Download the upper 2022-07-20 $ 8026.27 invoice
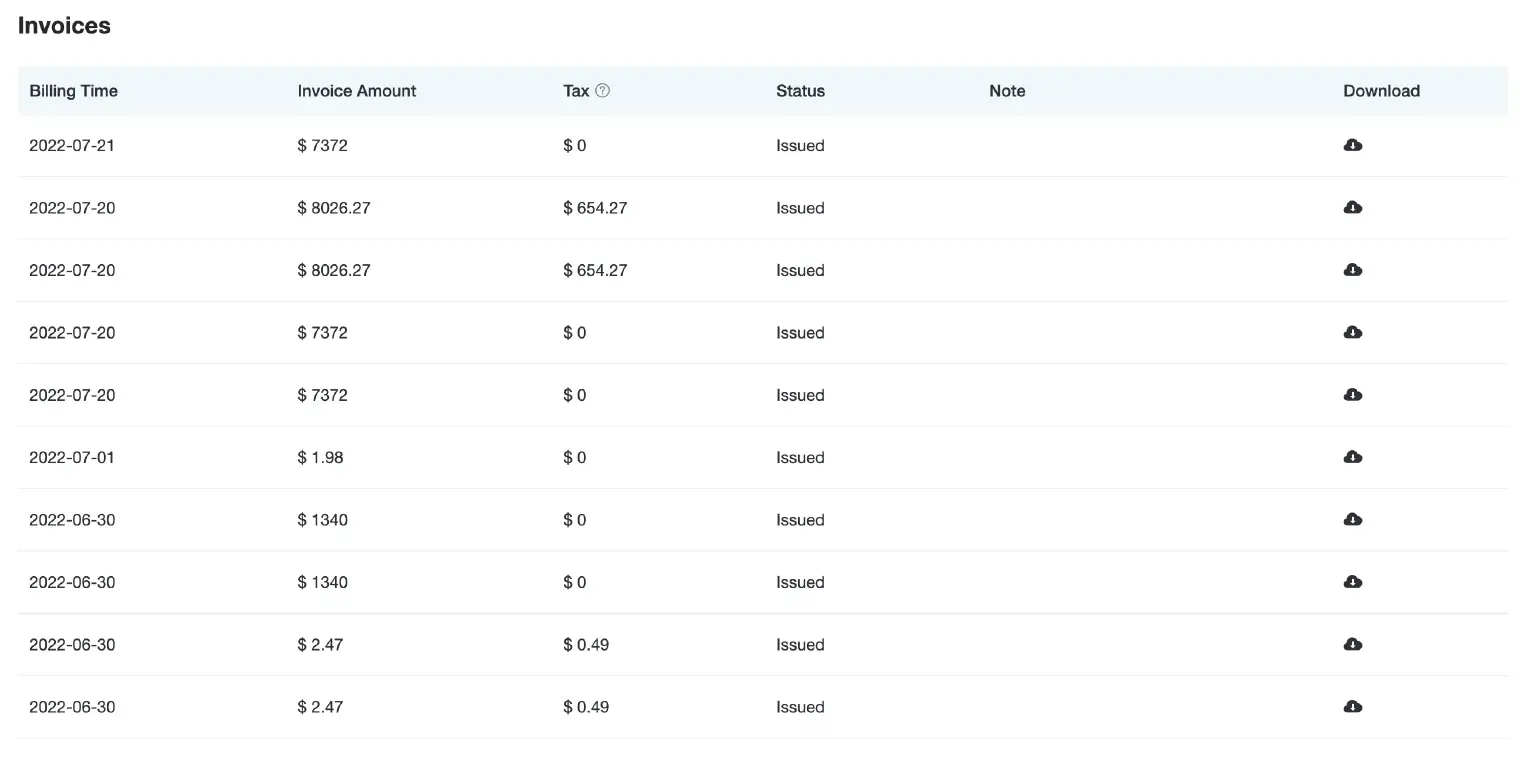1520x758 pixels. pos(1352,207)
